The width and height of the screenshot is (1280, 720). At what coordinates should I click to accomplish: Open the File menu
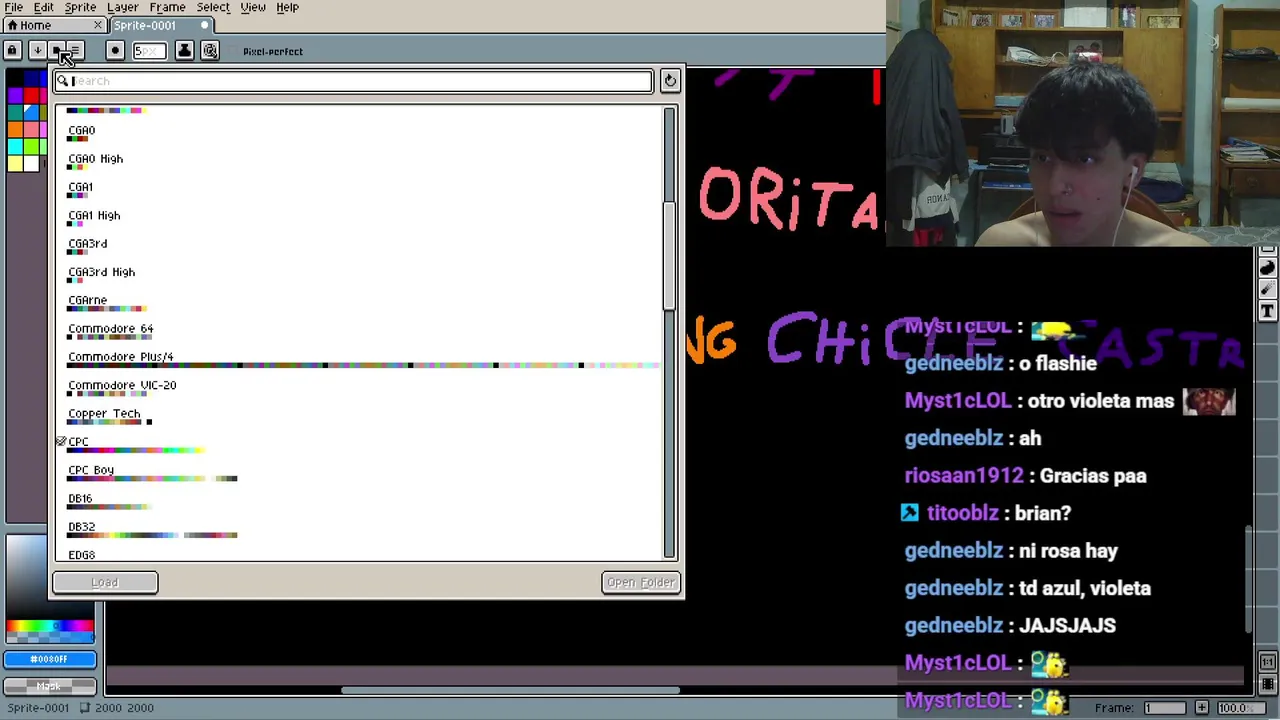coord(14,7)
